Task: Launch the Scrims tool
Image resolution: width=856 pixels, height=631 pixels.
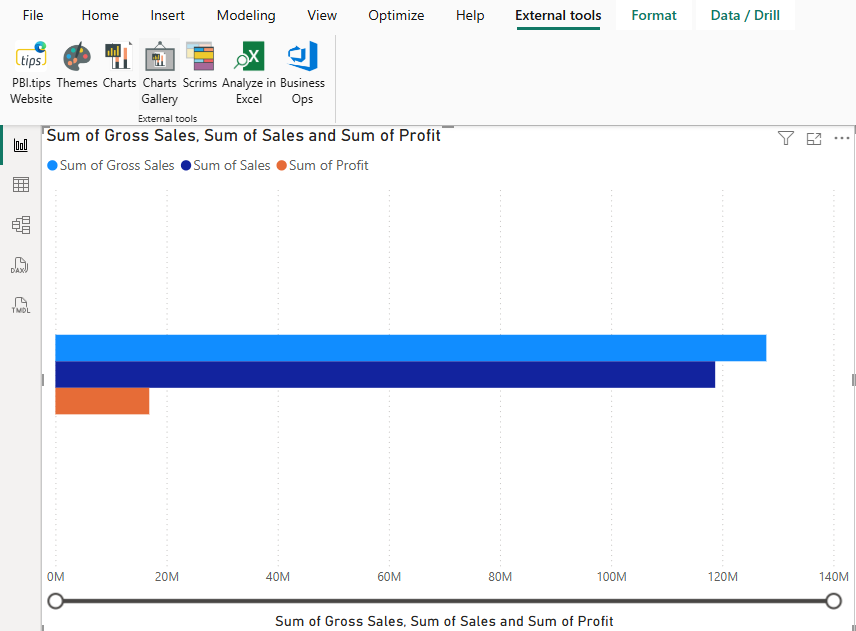Action: pyautogui.click(x=200, y=66)
